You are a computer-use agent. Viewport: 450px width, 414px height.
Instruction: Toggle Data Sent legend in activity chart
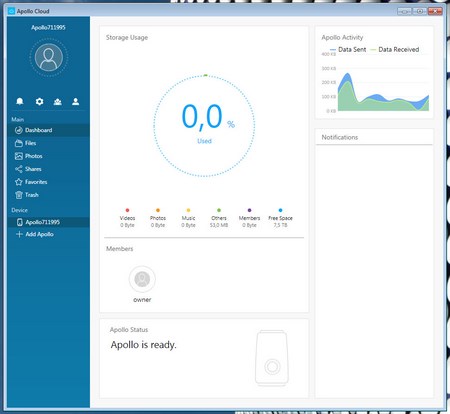click(348, 49)
